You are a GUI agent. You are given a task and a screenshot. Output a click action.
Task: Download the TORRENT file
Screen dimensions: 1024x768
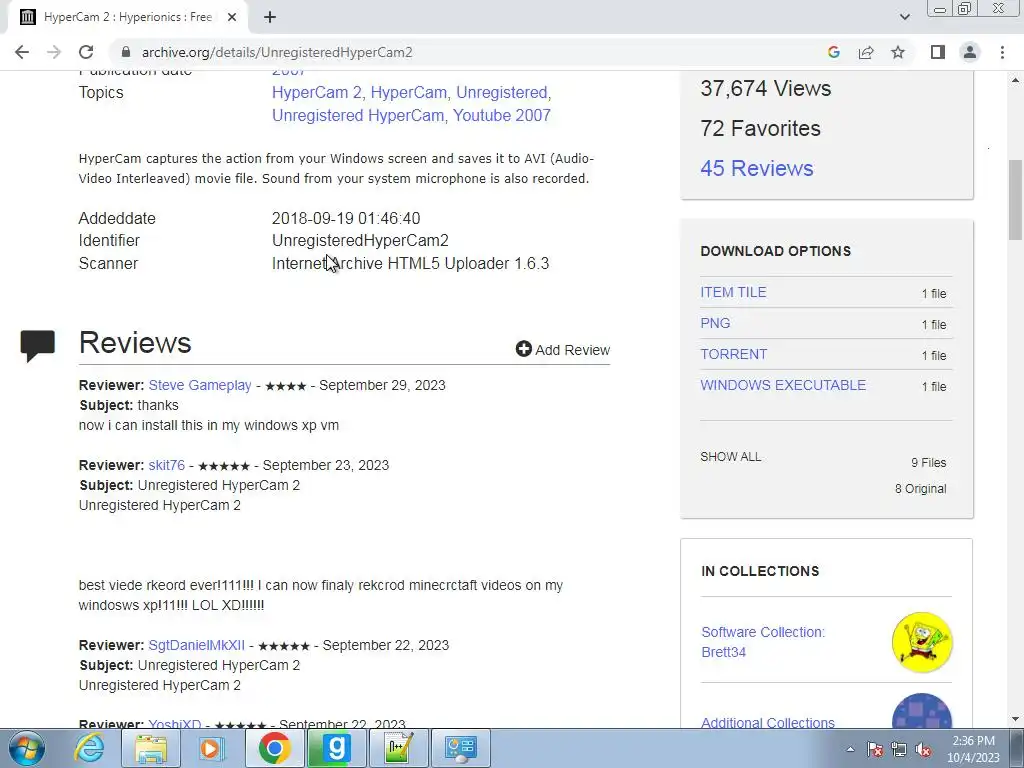733,354
